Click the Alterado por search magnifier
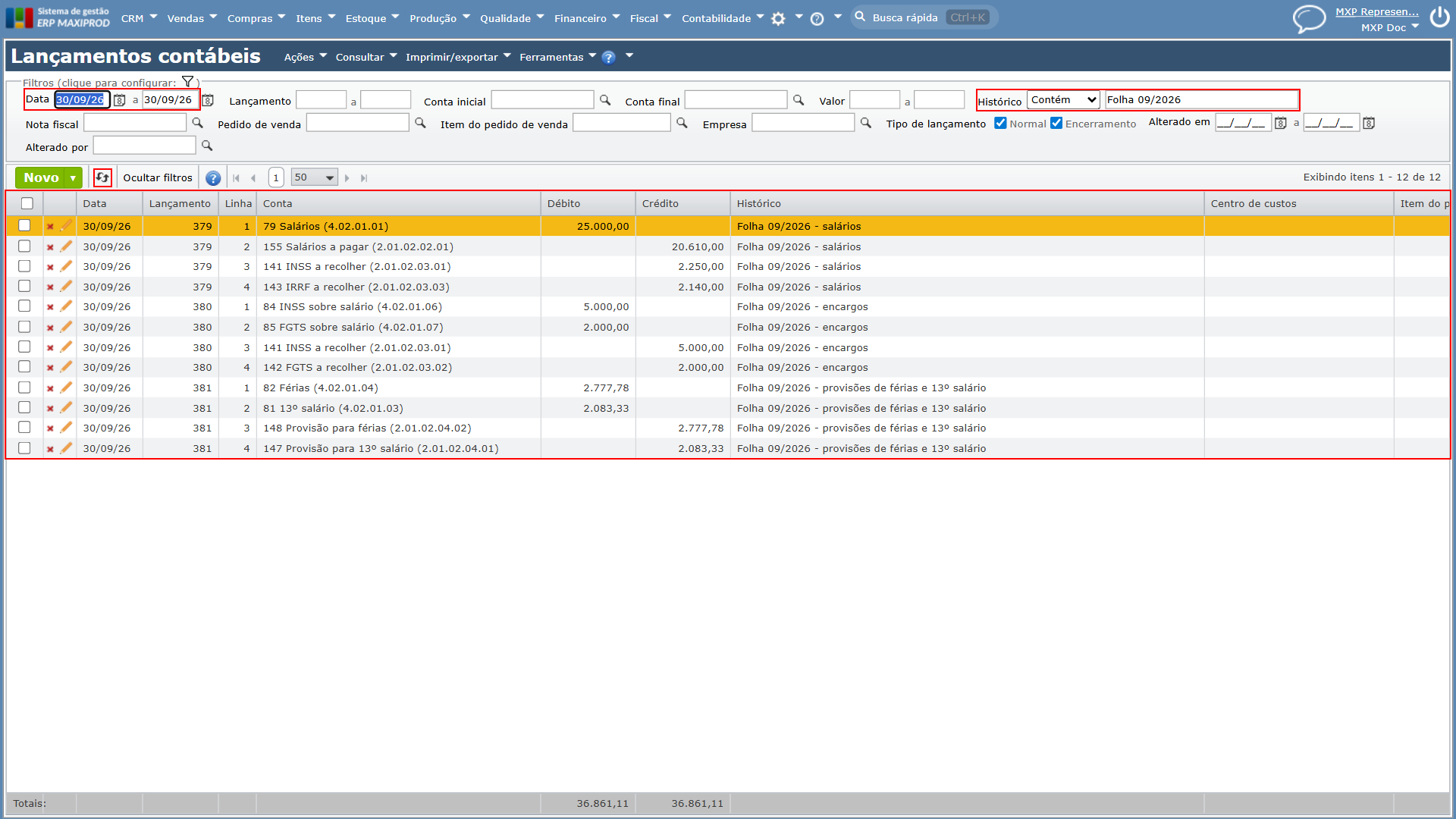The width and height of the screenshot is (1456, 819). click(207, 146)
